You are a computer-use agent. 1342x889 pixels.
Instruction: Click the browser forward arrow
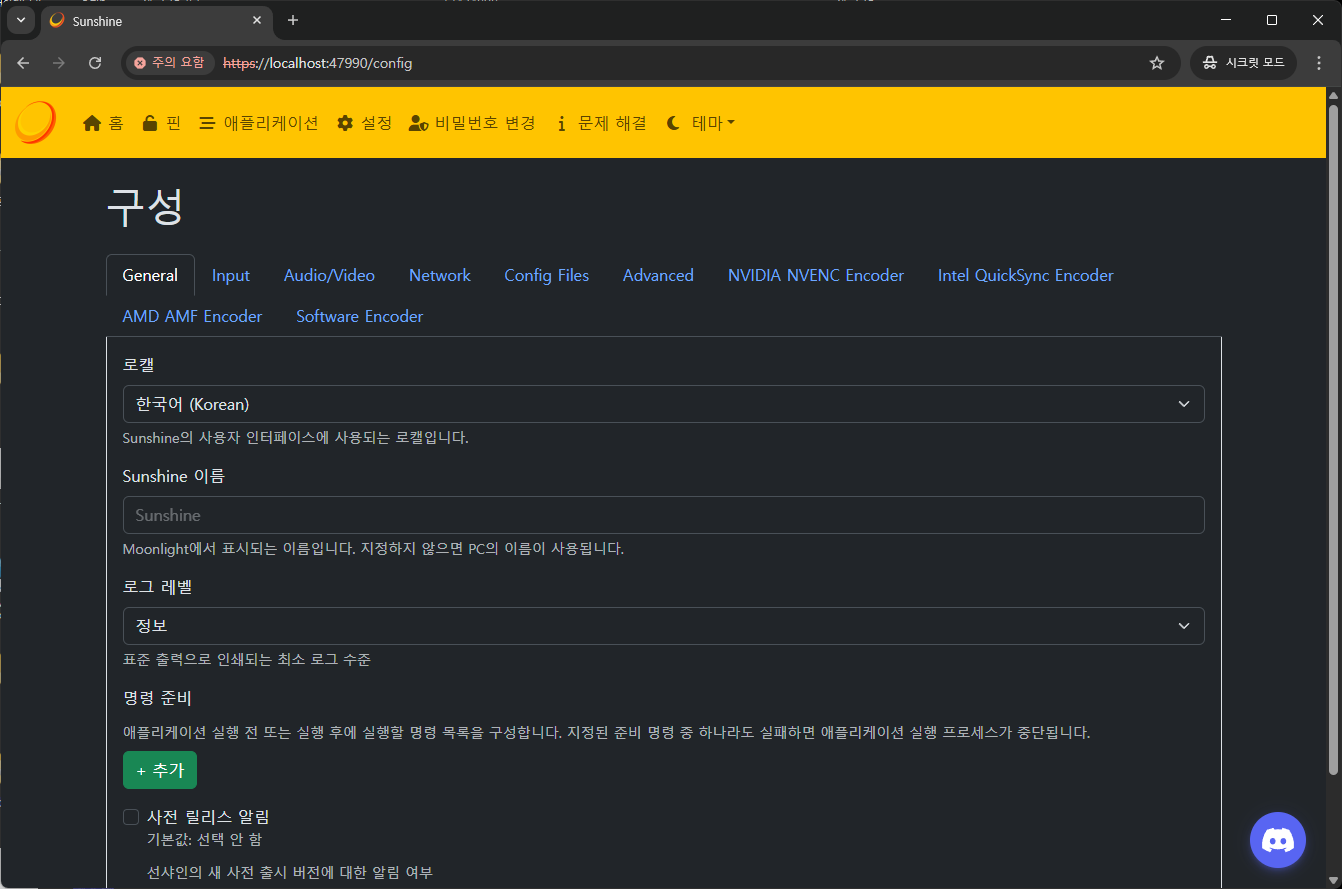pos(59,63)
